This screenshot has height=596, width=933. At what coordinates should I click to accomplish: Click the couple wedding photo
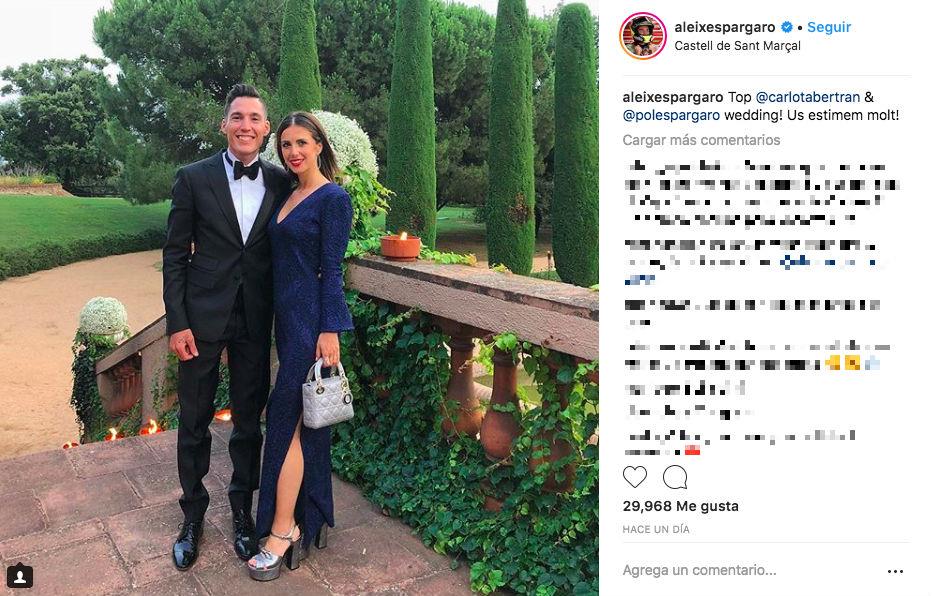299,298
